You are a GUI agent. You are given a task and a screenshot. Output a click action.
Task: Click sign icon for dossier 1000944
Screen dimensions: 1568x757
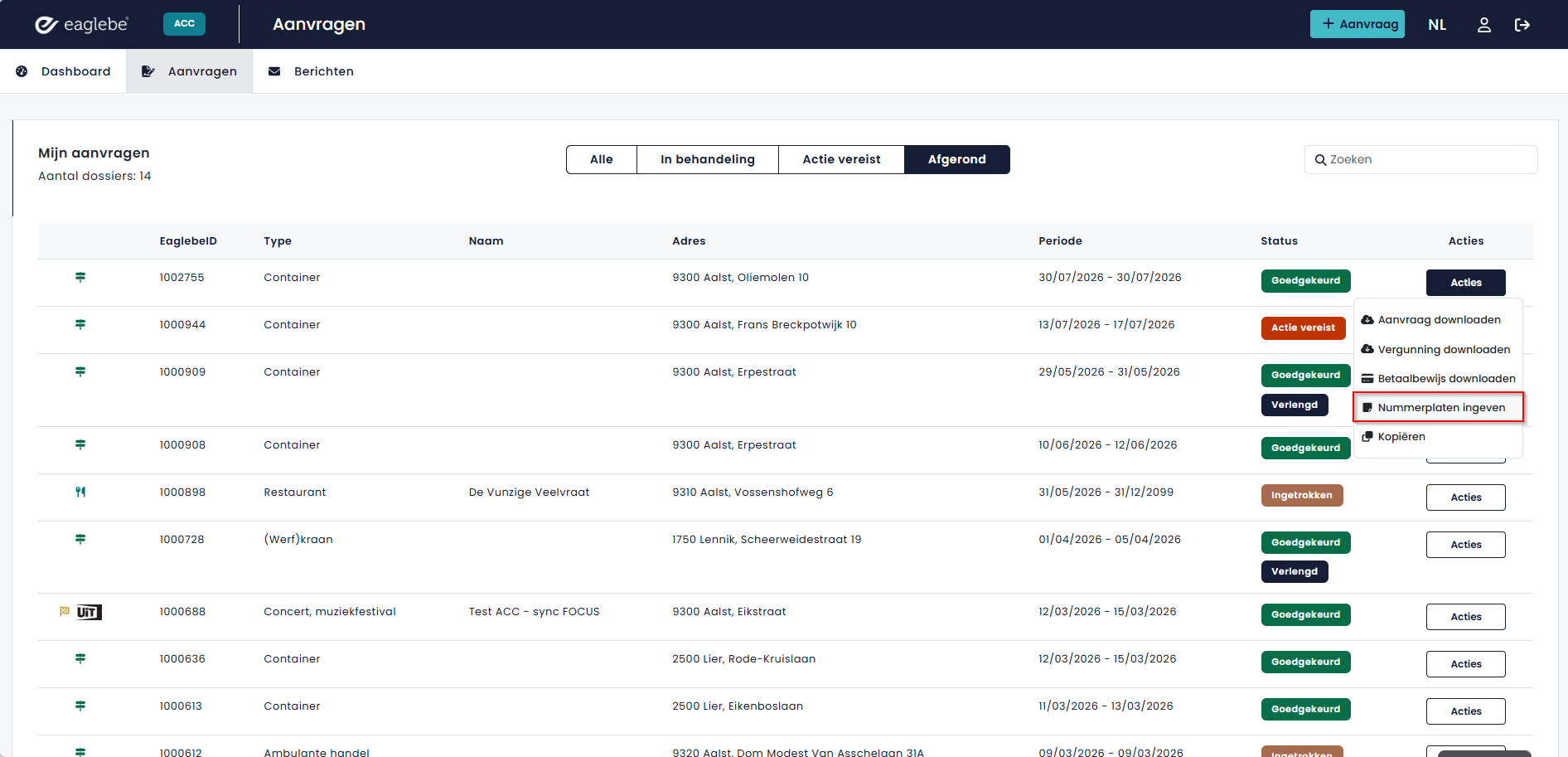pyautogui.click(x=80, y=324)
